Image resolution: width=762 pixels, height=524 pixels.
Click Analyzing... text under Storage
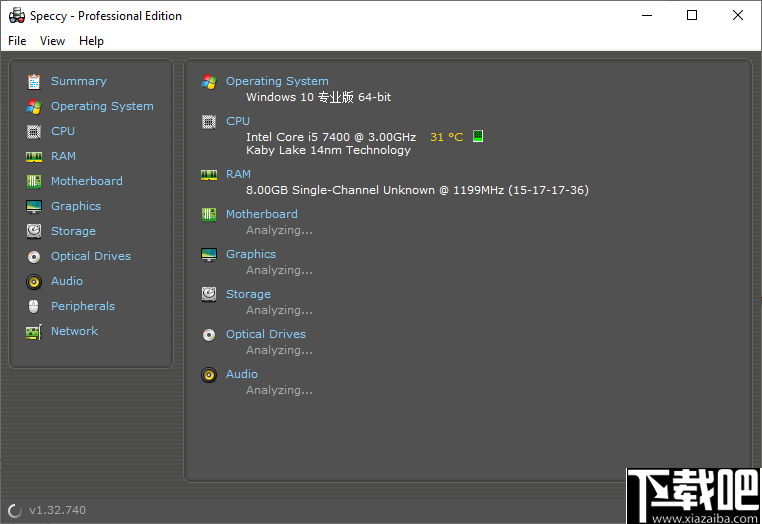pos(279,310)
